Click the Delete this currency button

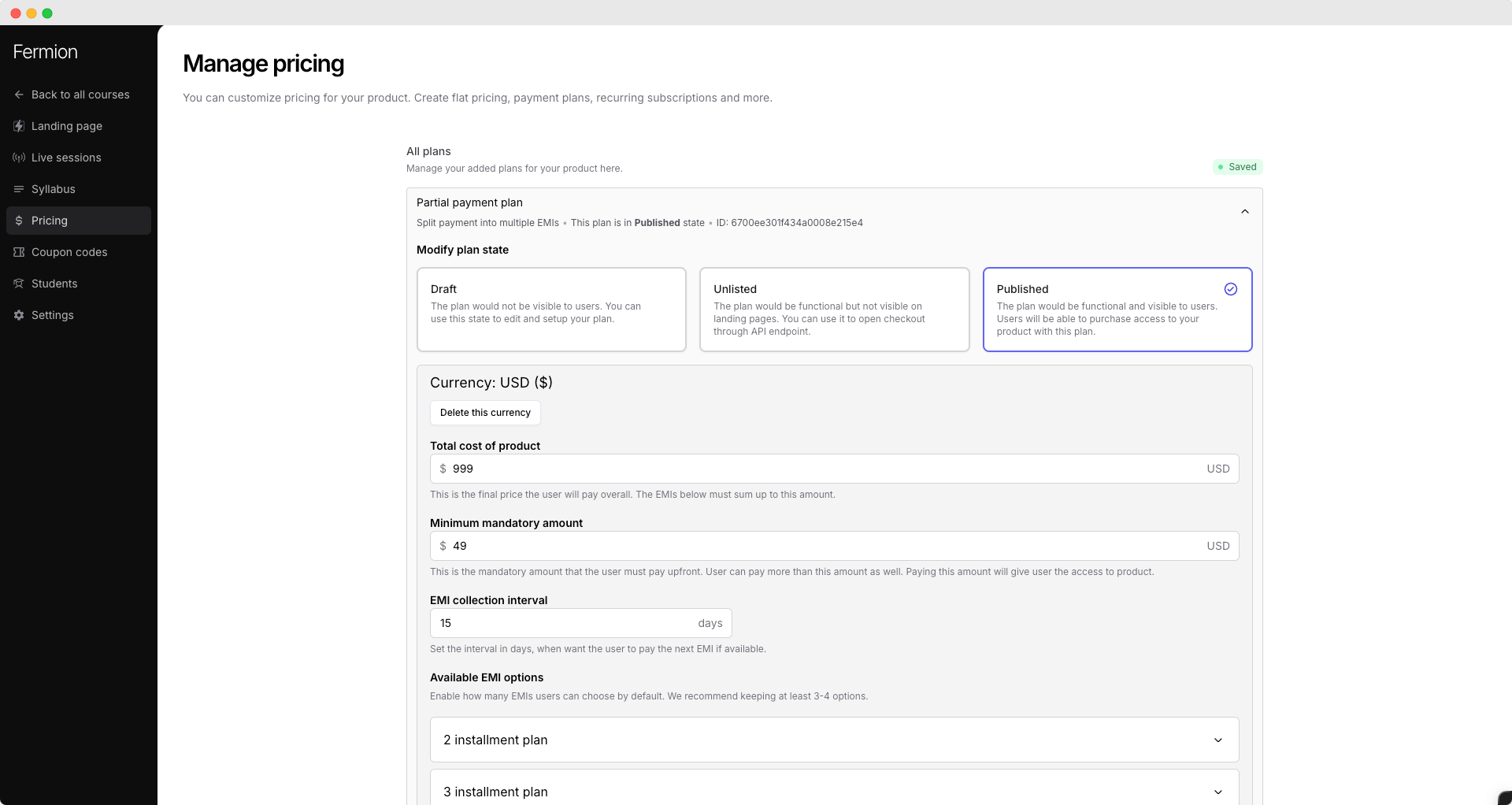click(484, 412)
